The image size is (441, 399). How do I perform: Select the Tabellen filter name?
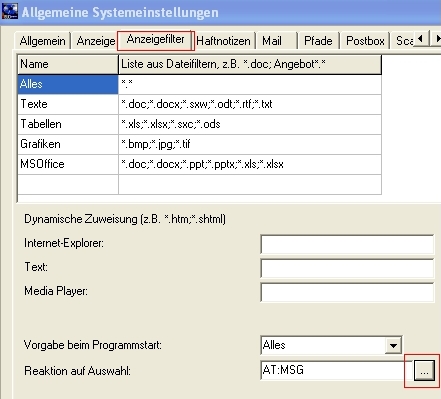click(x=68, y=124)
